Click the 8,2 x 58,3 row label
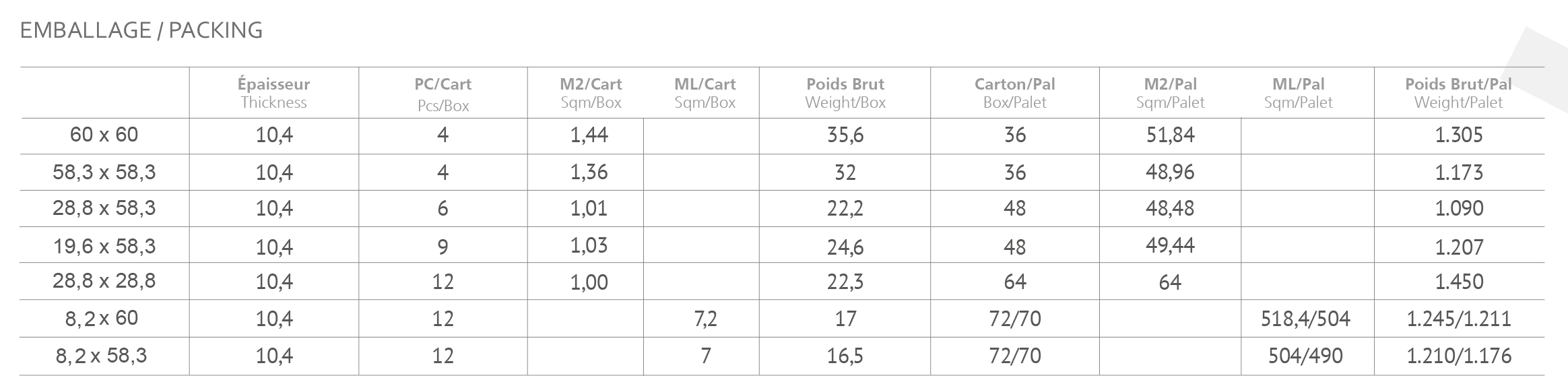This screenshot has height=380, width=1568. tap(101, 355)
